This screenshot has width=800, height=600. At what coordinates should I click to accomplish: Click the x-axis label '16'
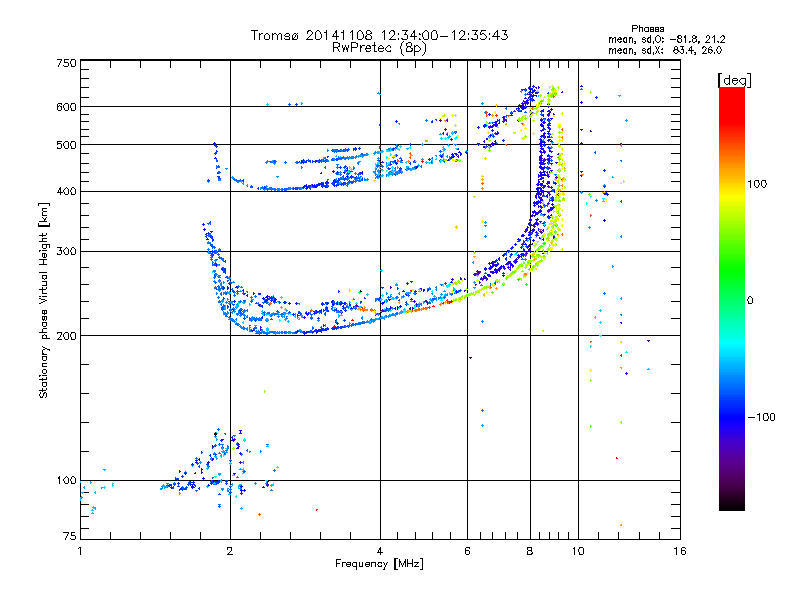tap(680, 551)
